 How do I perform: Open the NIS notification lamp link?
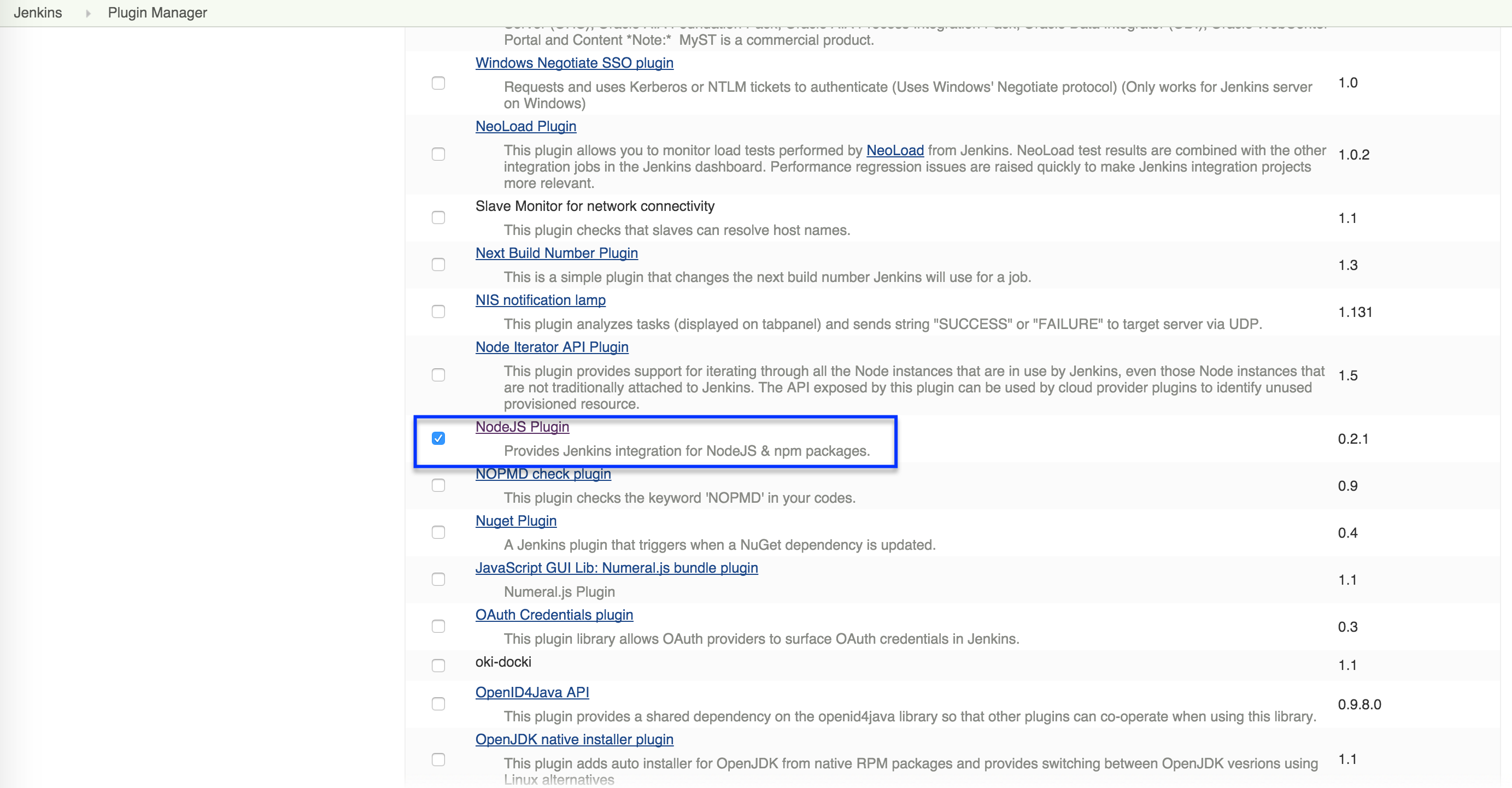pyautogui.click(x=540, y=300)
